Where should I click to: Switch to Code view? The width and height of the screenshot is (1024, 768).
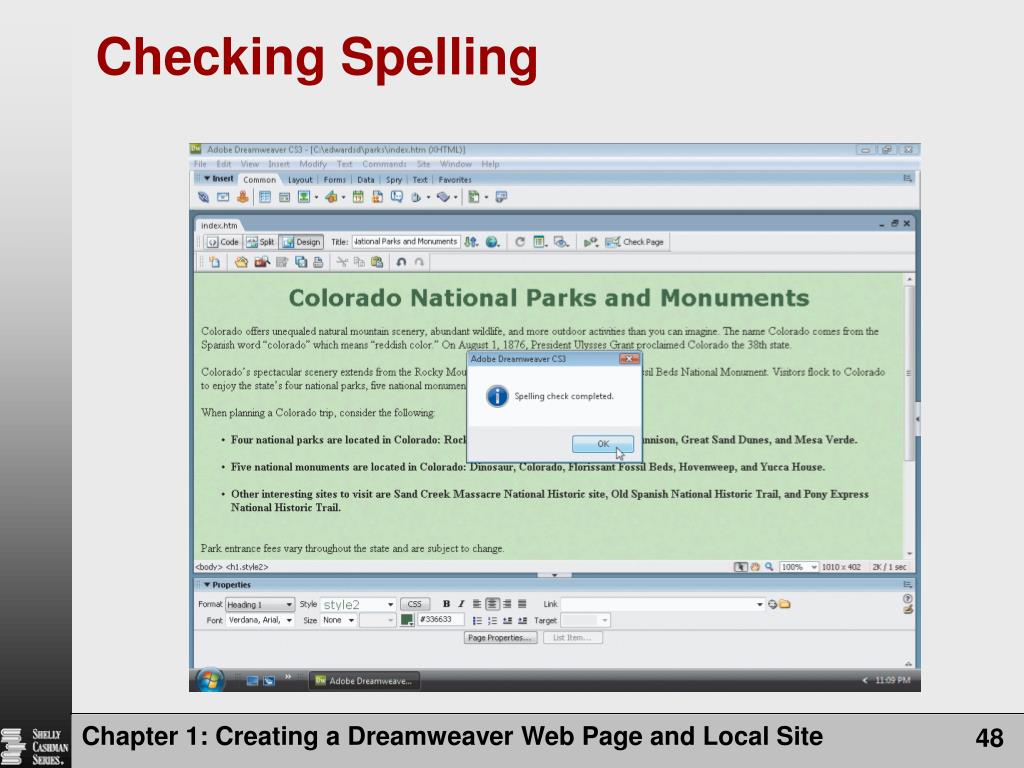pyautogui.click(x=223, y=242)
